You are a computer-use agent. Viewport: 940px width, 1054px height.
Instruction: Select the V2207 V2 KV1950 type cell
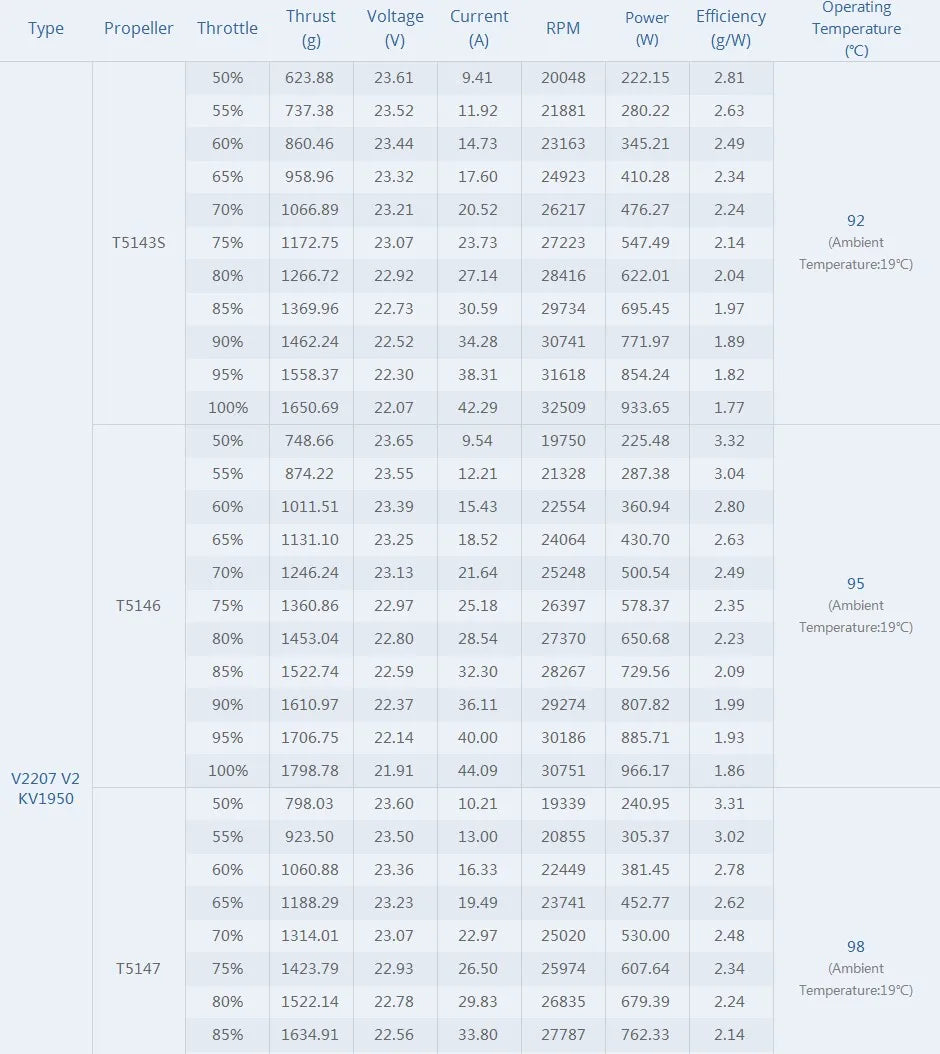46,788
